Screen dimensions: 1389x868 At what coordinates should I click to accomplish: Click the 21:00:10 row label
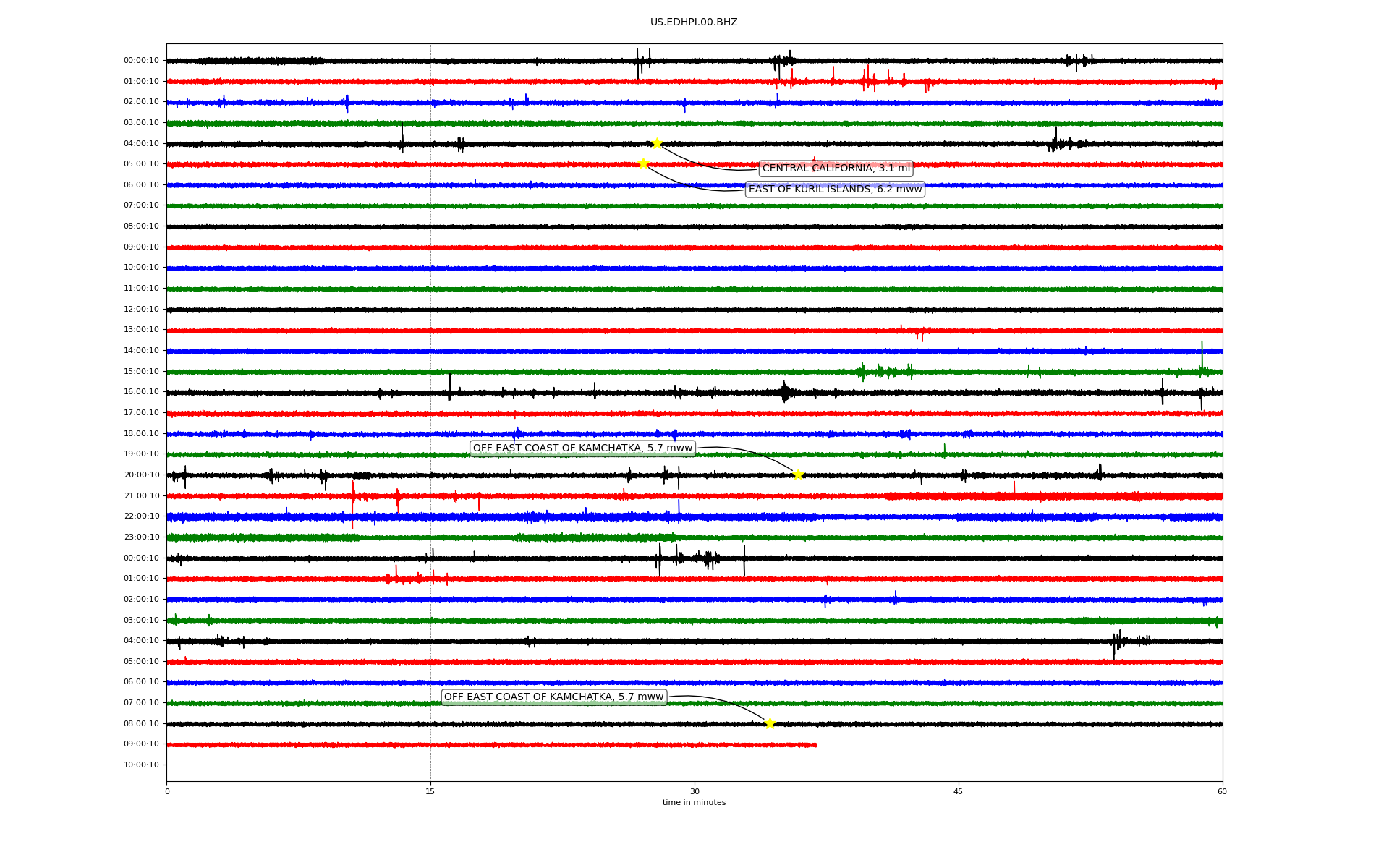pos(141,496)
